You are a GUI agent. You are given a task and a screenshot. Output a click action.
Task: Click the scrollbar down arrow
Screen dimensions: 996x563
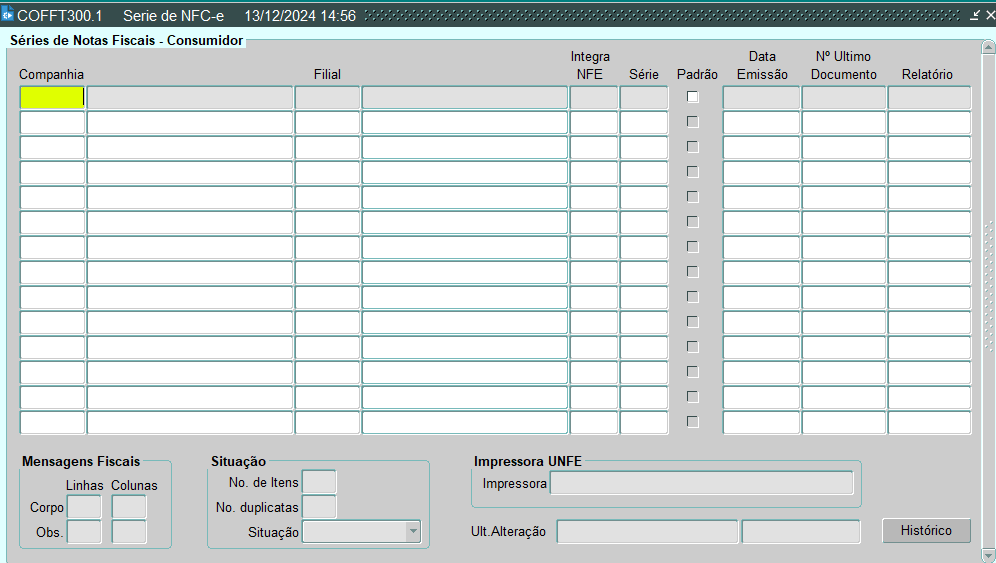(988, 555)
